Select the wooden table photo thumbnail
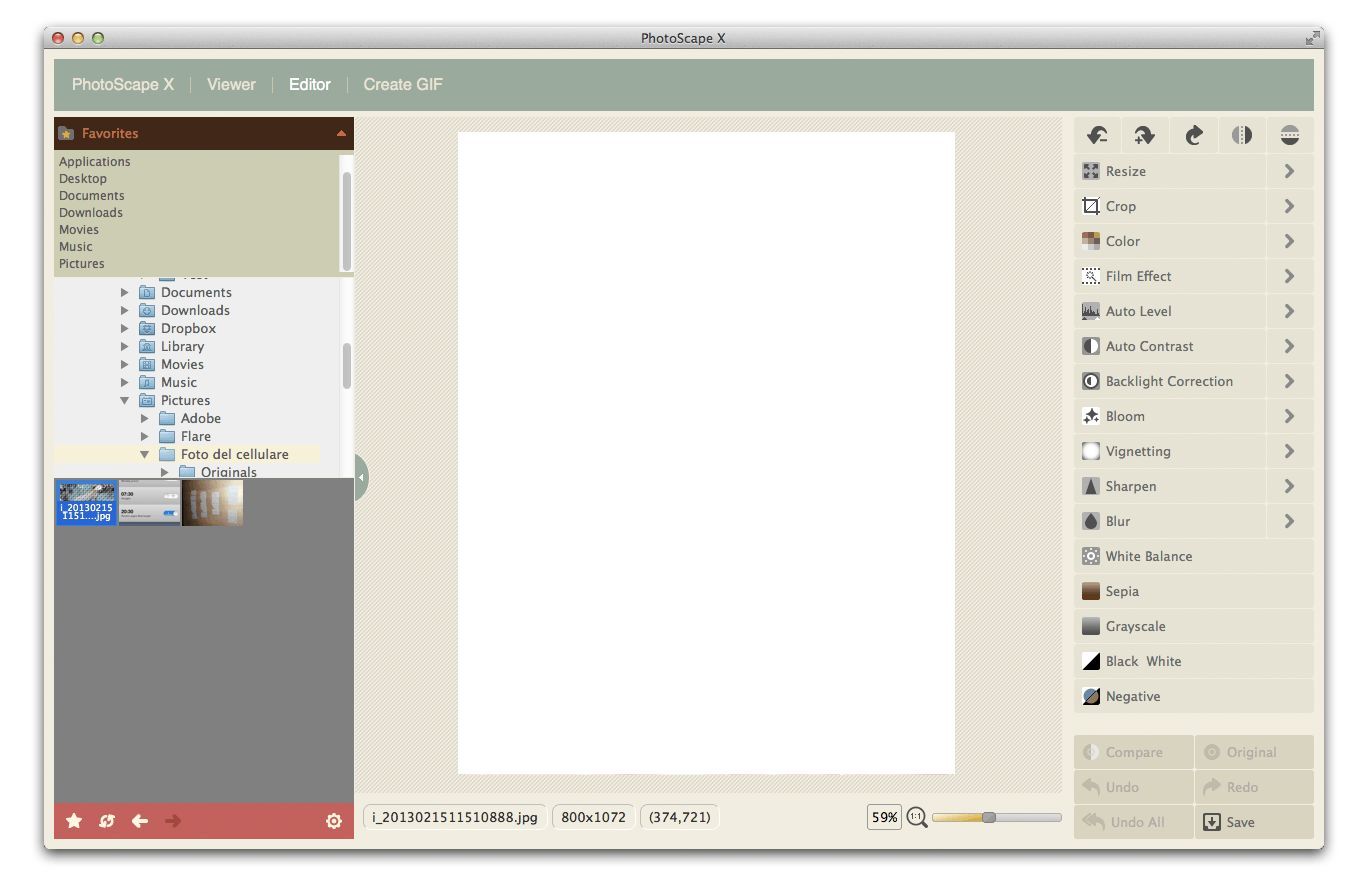The width and height of the screenshot is (1368, 896). pos(212,503)
